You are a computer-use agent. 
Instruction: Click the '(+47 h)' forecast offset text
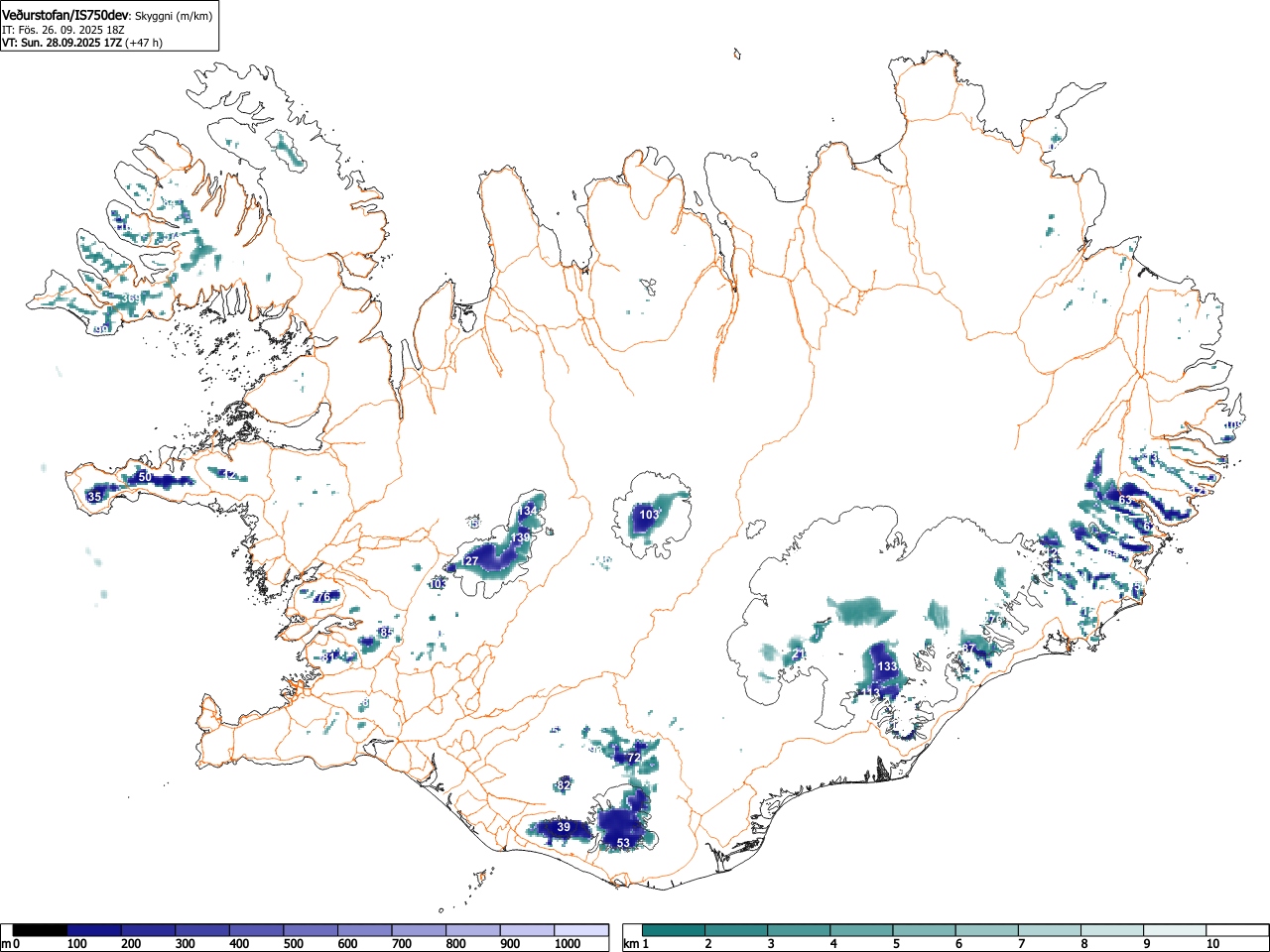(144, 43)
